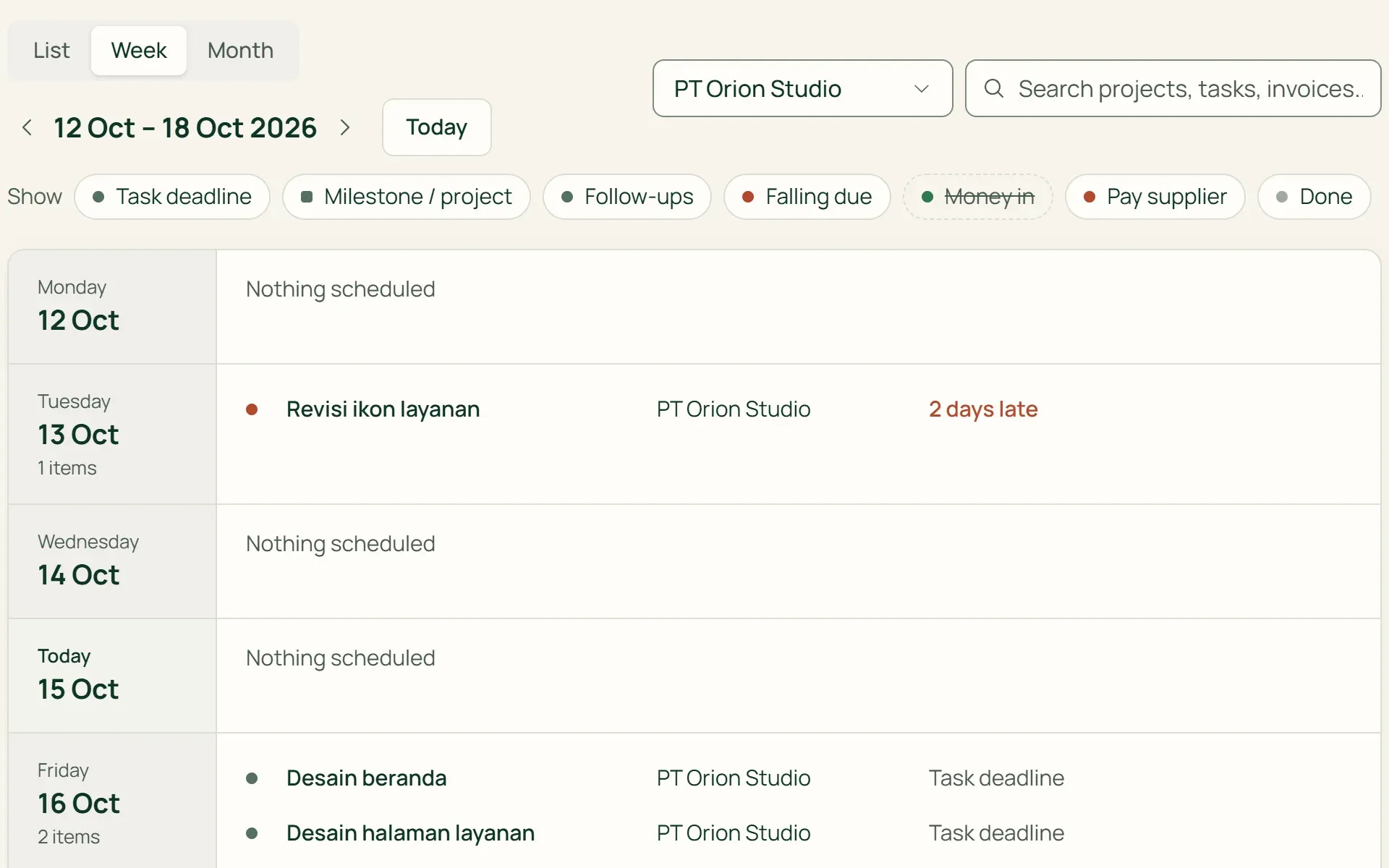The height and width of the screenshot is (868, 1389).
Task: Click Nothing scheduled text on Today 15 Oct
Action: (341, 658)
